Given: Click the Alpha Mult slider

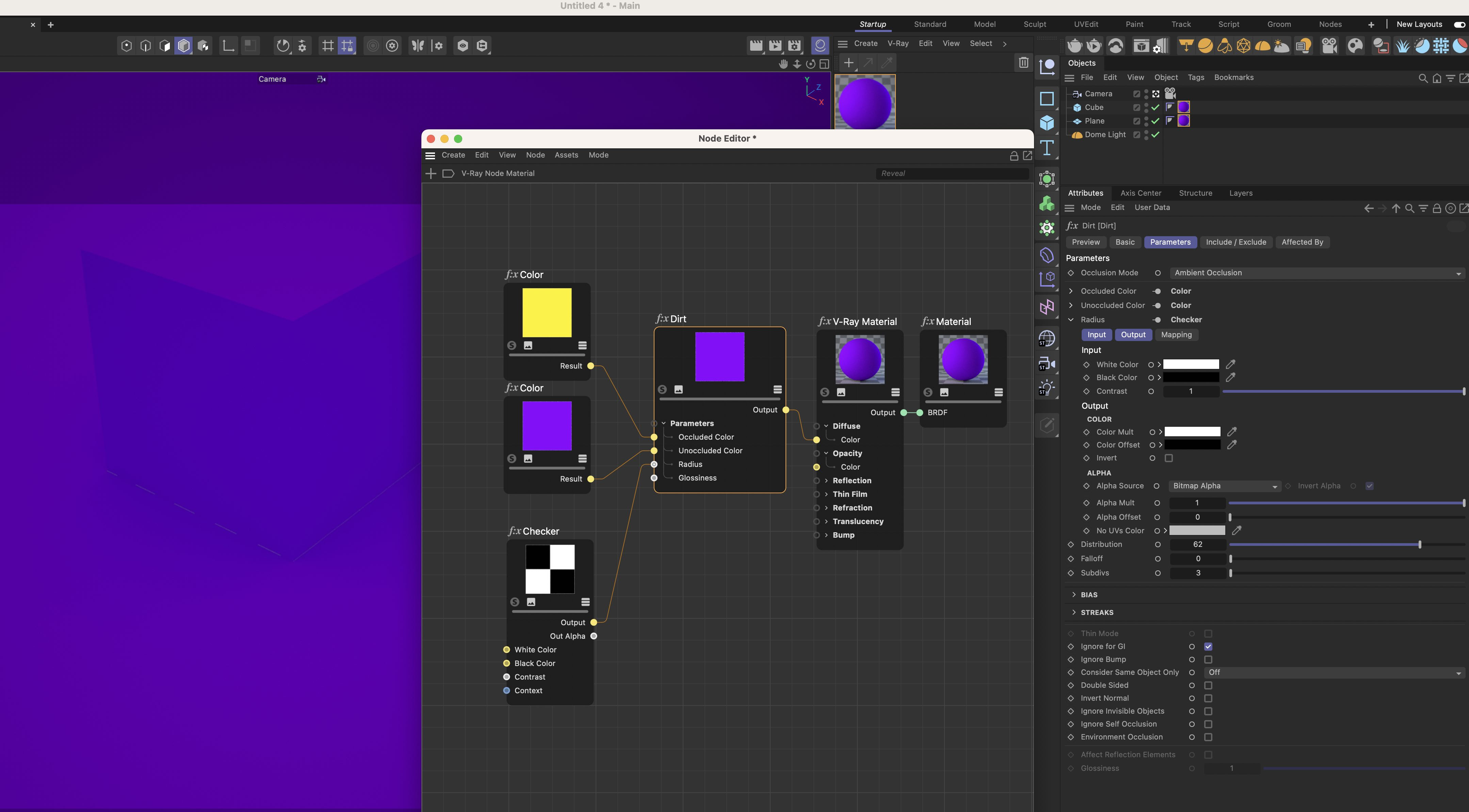Looking at the screenshot, I should tap(1347, 503).
